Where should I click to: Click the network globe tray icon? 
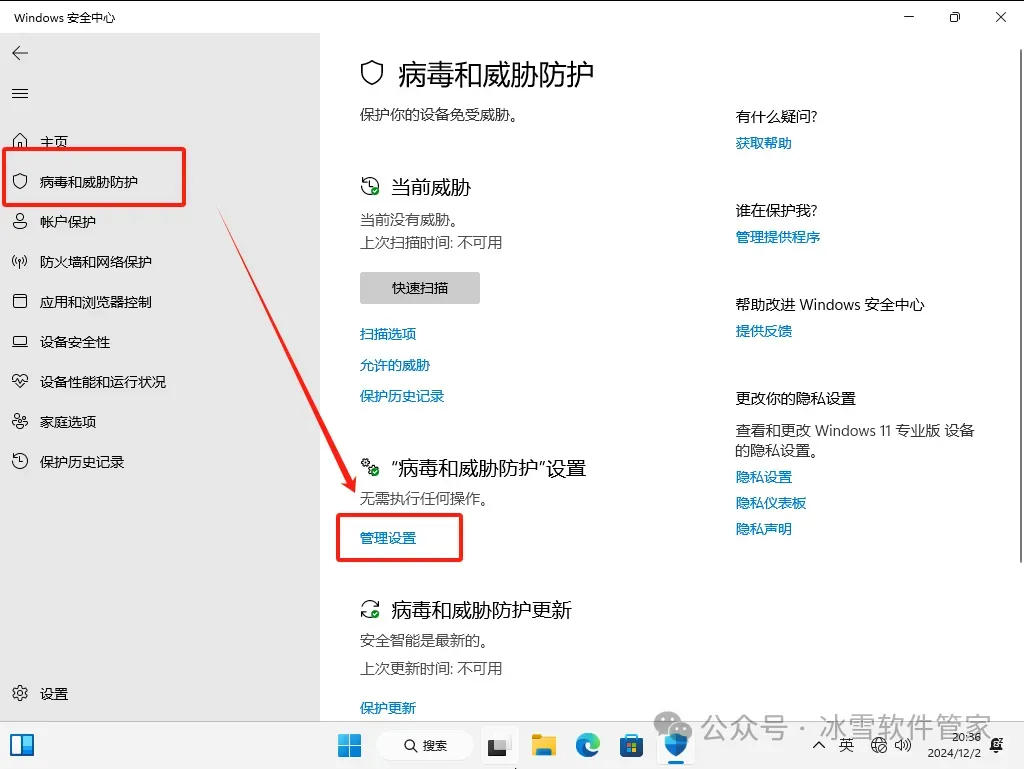pyautogui.click(x=879, y=745)
